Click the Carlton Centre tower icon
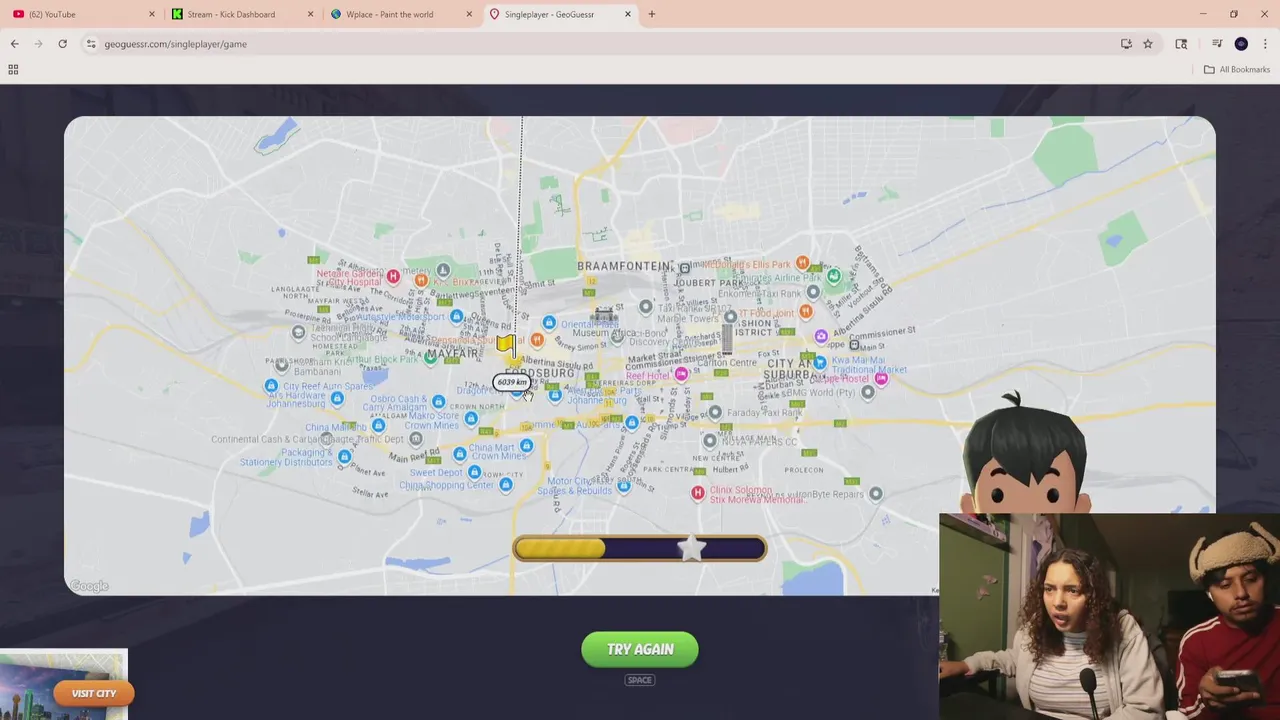The width and height of the screenshot is (1280, 720). point(727,338)
